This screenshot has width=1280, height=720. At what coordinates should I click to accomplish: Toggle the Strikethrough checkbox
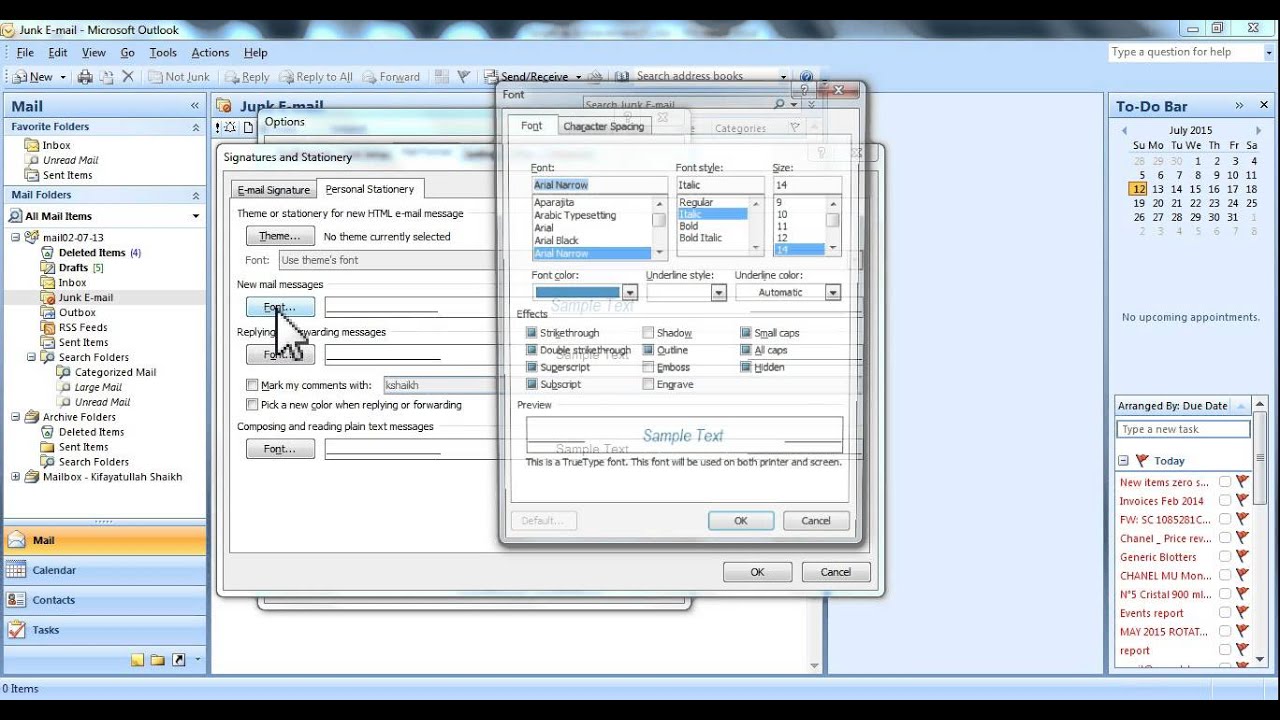[x=532, y=333]
